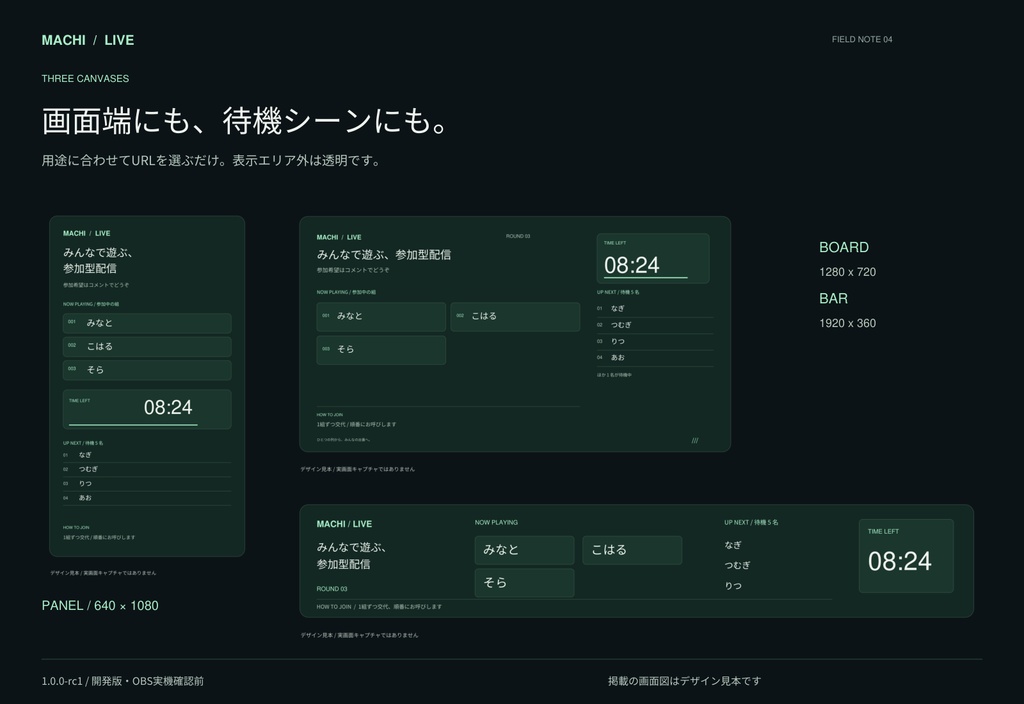Click the 002 こはる row in the panel mockup
This screenshot has height=704, width=1024.
[147, 347]
